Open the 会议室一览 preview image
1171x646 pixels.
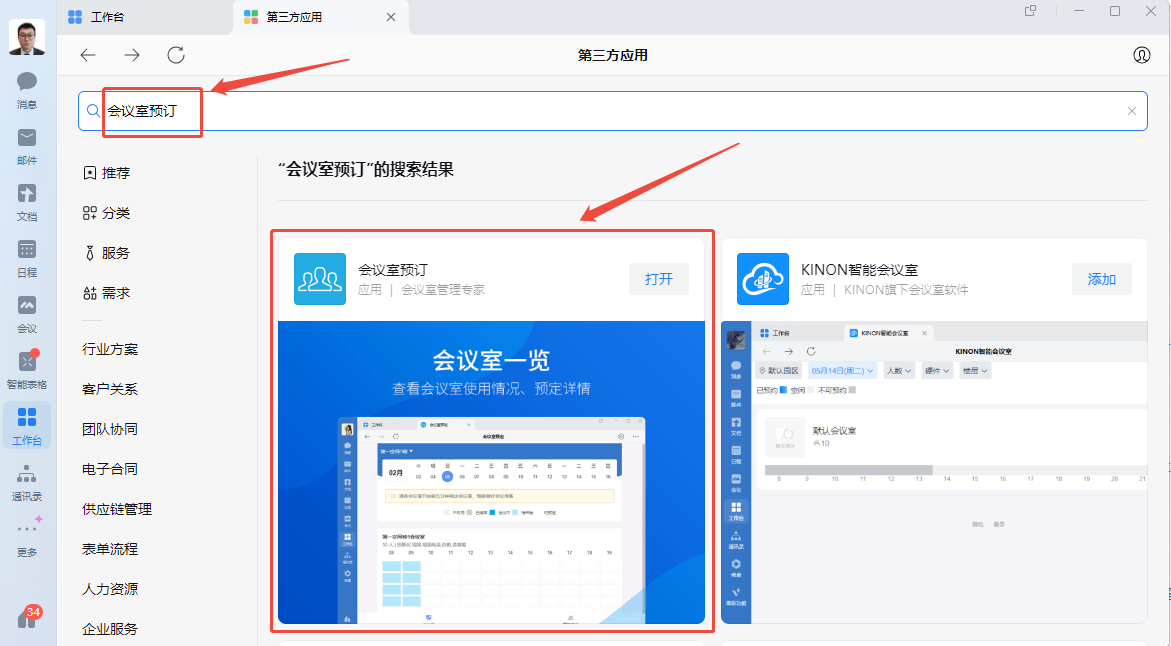tap(491, 472)
